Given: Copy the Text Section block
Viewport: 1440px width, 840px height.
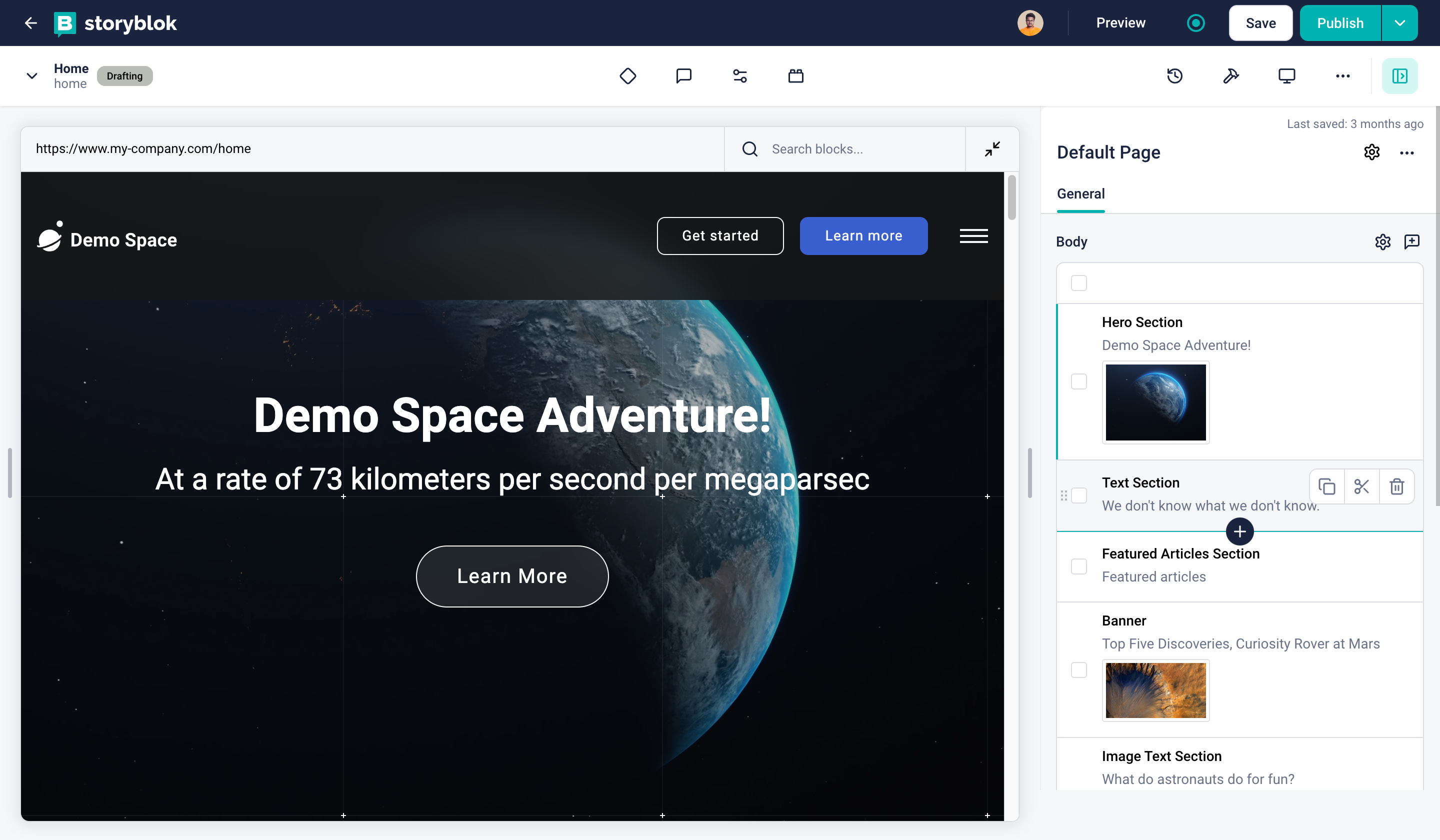Looking at the screenshot, I should pyautogui.click(x=1326, y=486).
